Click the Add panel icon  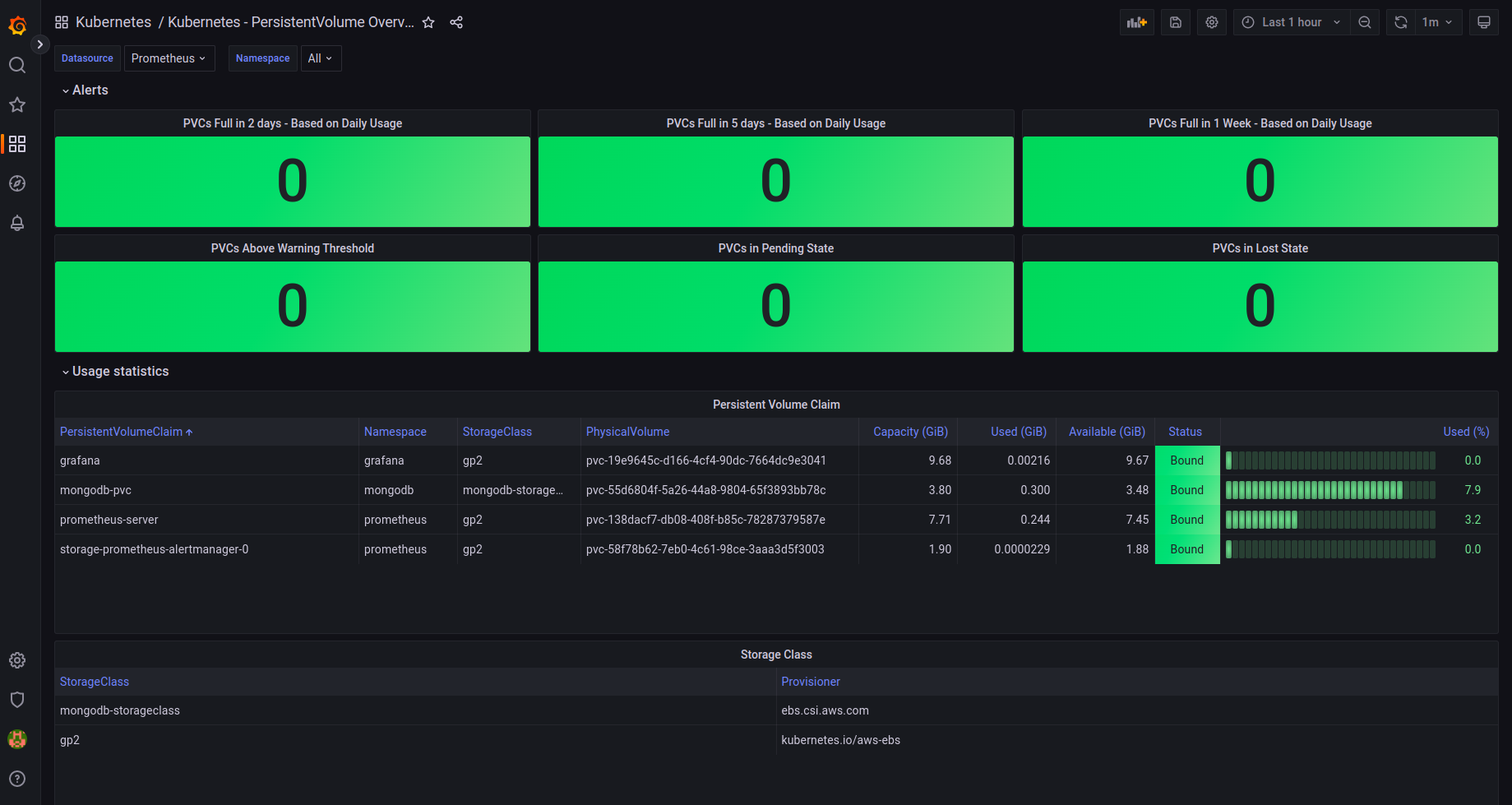pos(1136,22)
